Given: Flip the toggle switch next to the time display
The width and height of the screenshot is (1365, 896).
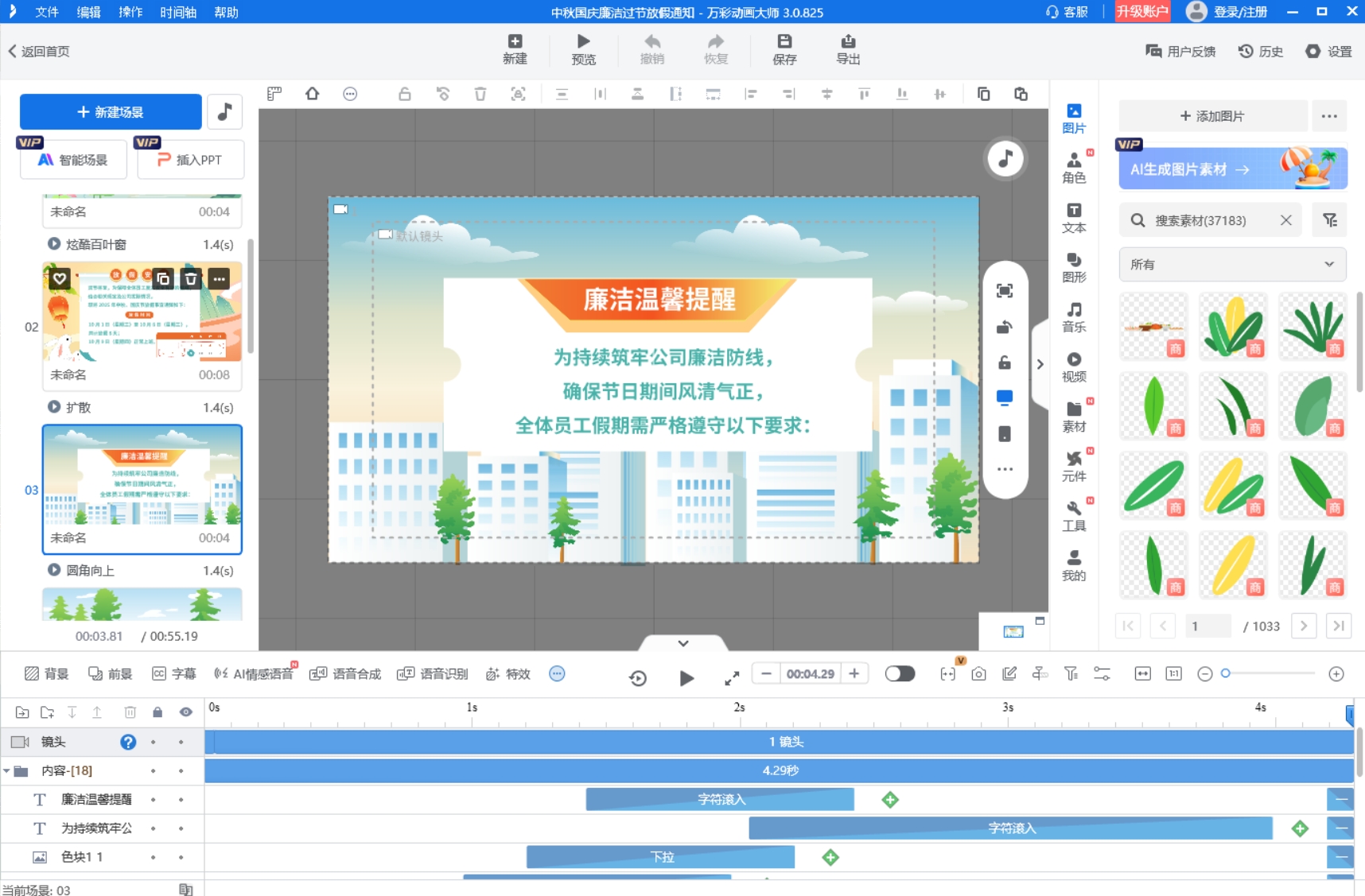Looking at the screenshot, I should point(900,673).
